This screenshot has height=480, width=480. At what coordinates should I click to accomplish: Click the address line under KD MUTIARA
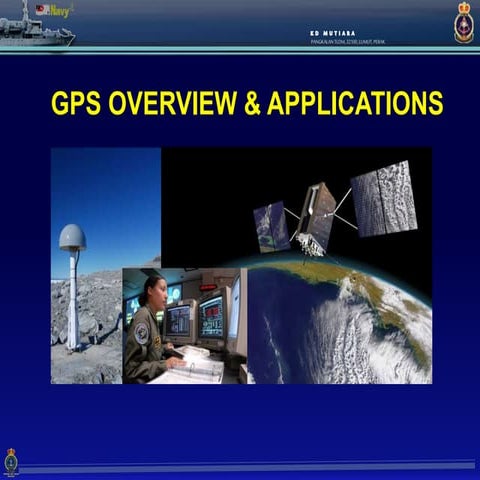click(x=348, y=42)
